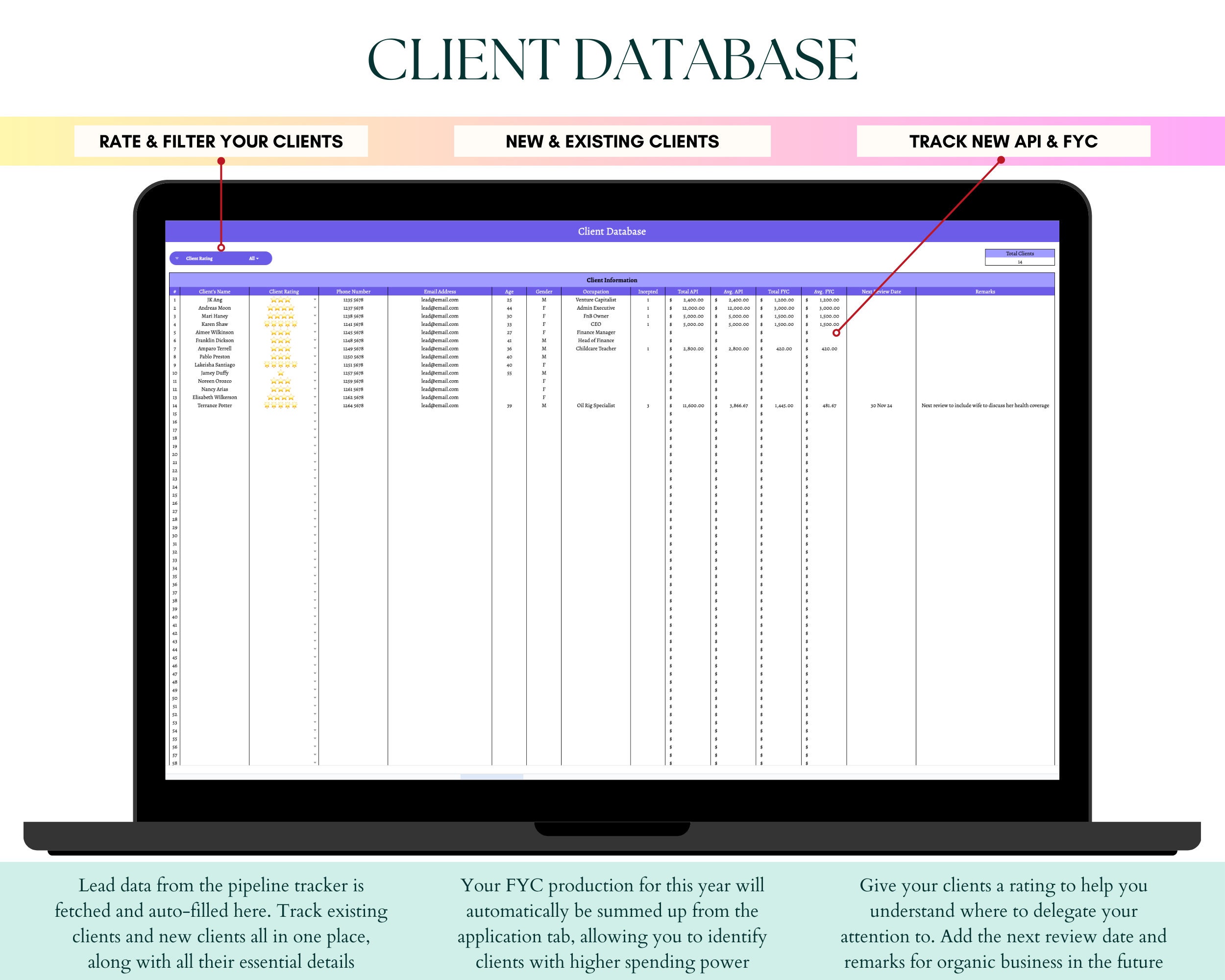Click lead@email.com link on Amparo Terrell's row
The image size is (1225, 980).
(x=441, y=348)
